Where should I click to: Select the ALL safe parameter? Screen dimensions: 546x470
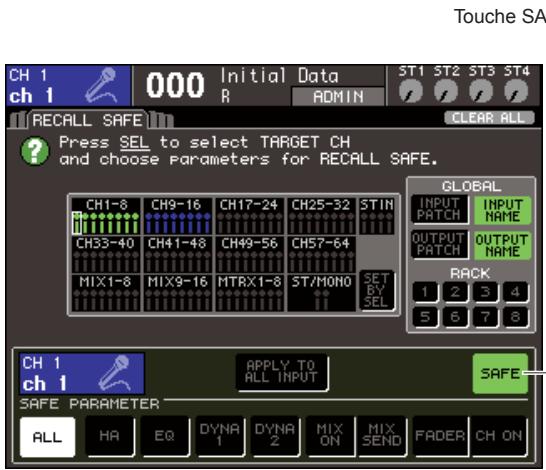(47, 437)
